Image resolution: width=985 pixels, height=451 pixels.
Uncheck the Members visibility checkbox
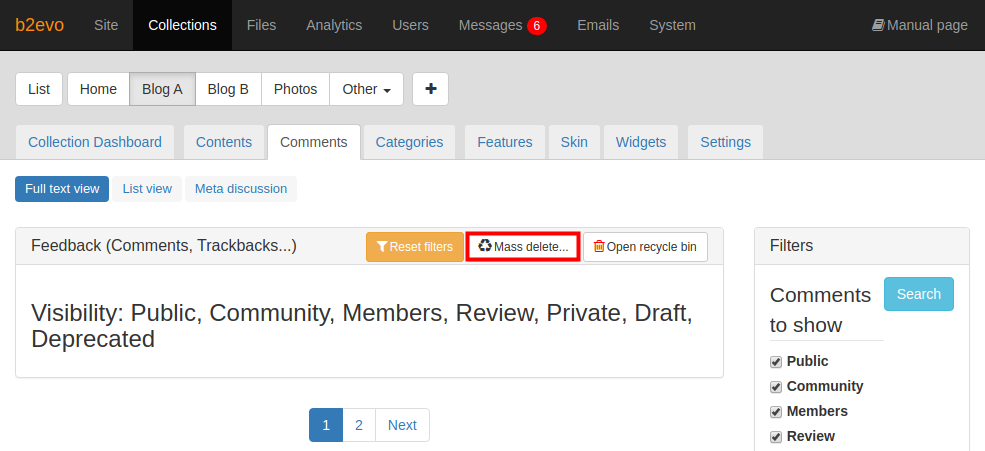click(776, 412)
